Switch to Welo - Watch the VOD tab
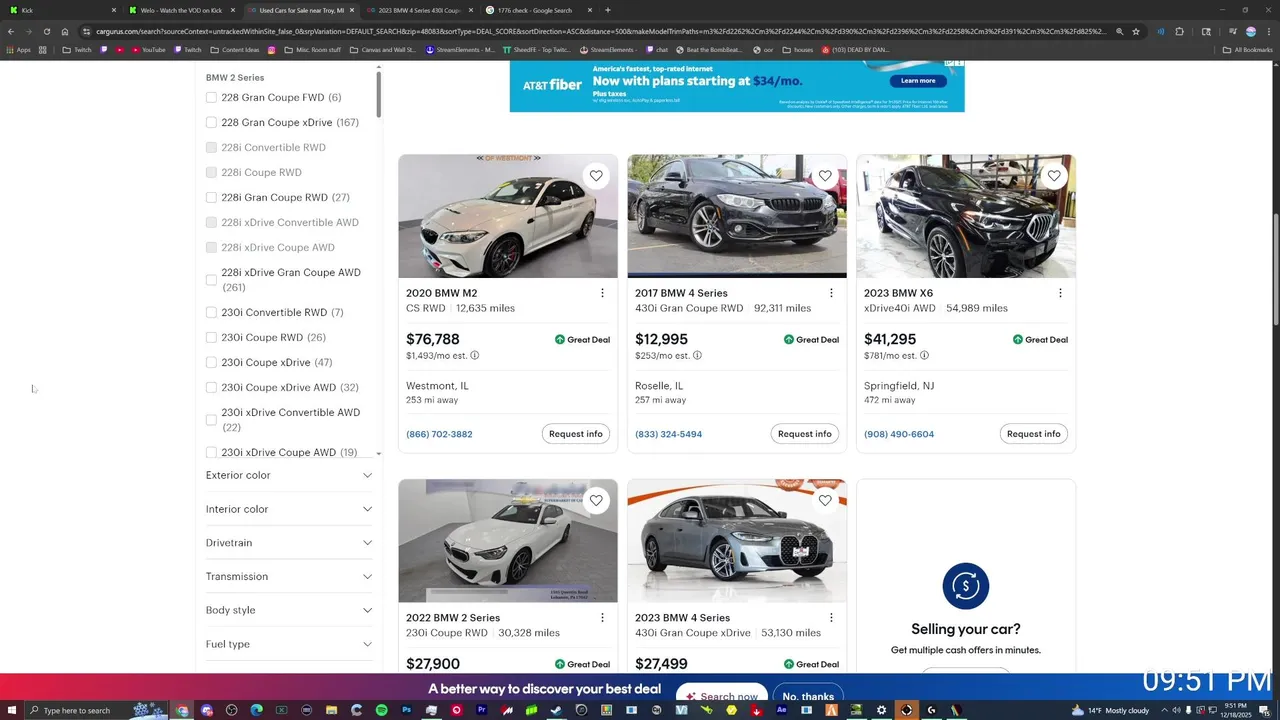Image resolution: width=1280 pixels, height=720 pixels. pos(181,10)
